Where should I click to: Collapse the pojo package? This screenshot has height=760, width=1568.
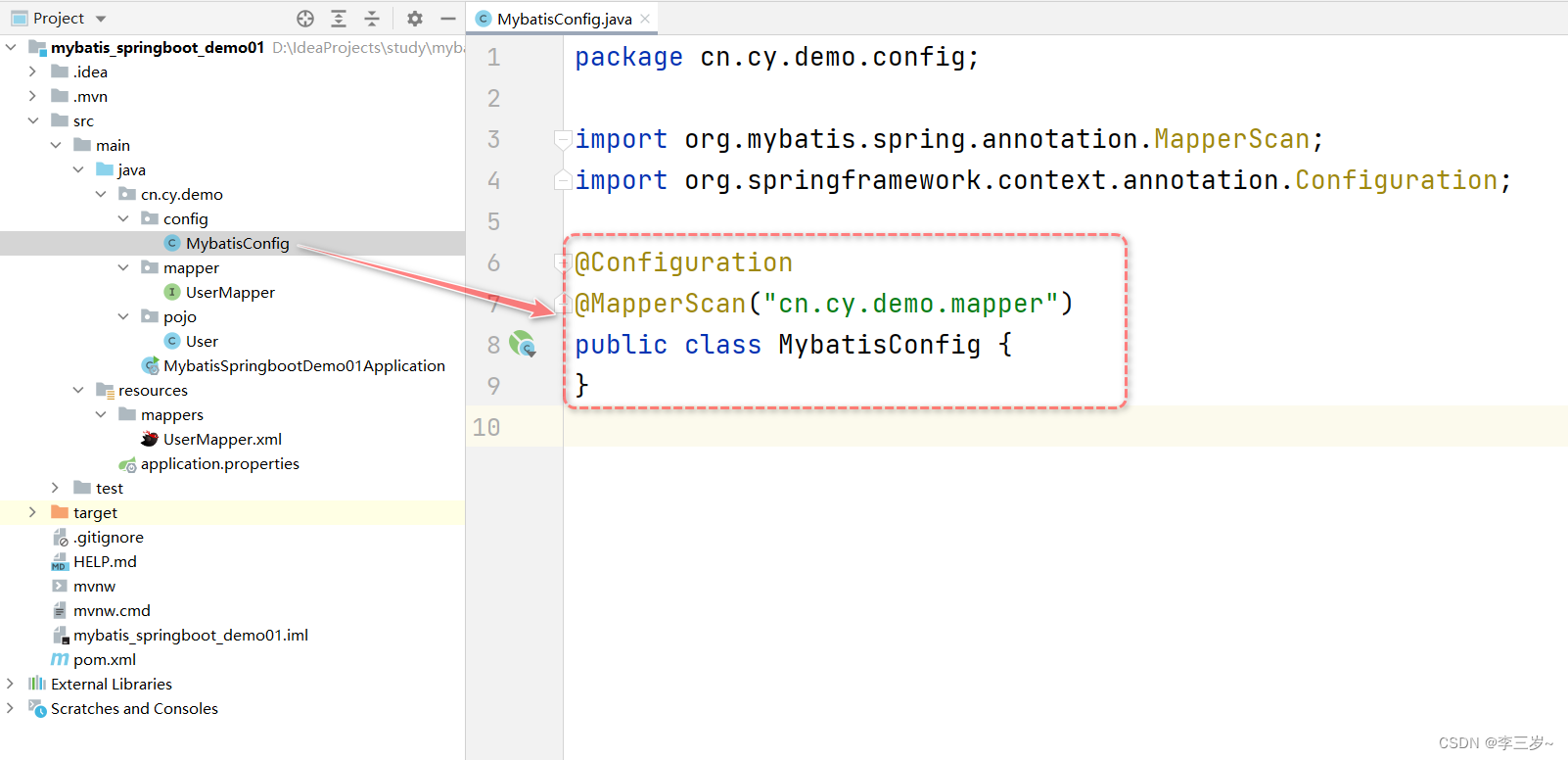click(123, 316)
